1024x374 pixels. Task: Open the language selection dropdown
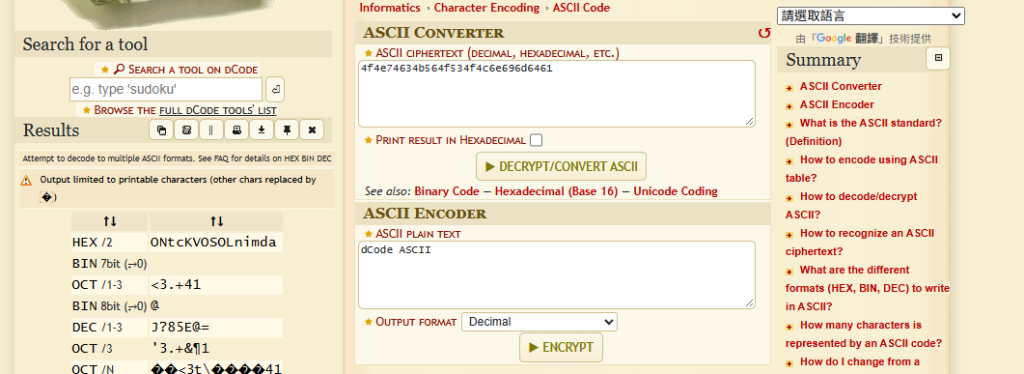(x=871, y=16)
